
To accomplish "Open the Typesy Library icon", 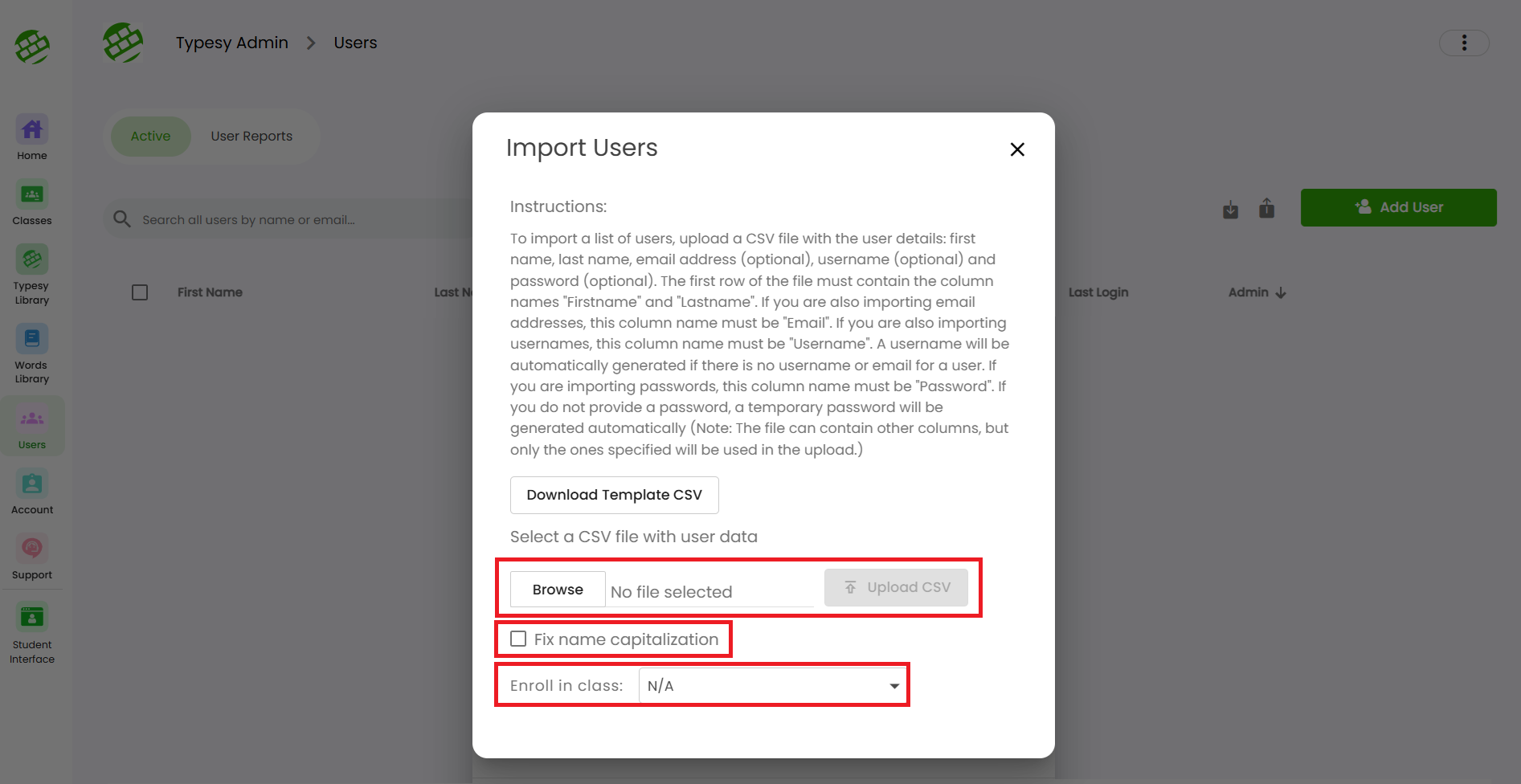I will (32, 260).
